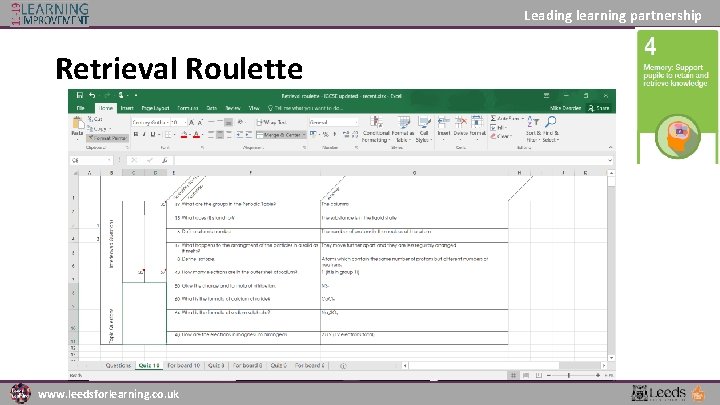
Task: Click the Format cells icon
Action: point(477,122)
